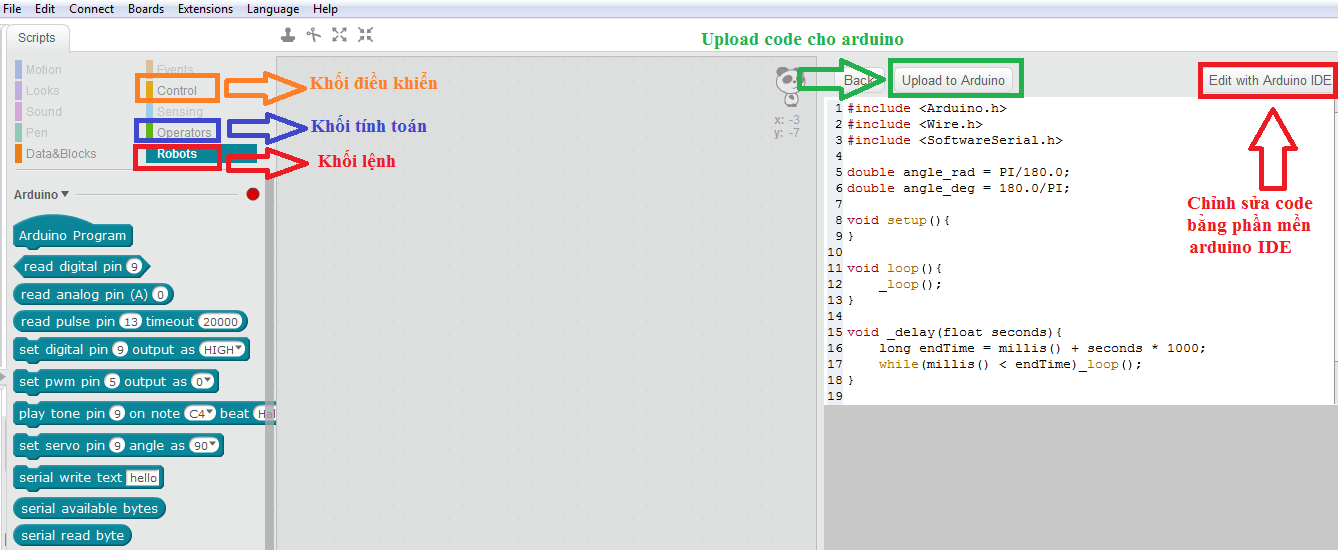Switch to the Scripts tab

click(x=37, y=38)
